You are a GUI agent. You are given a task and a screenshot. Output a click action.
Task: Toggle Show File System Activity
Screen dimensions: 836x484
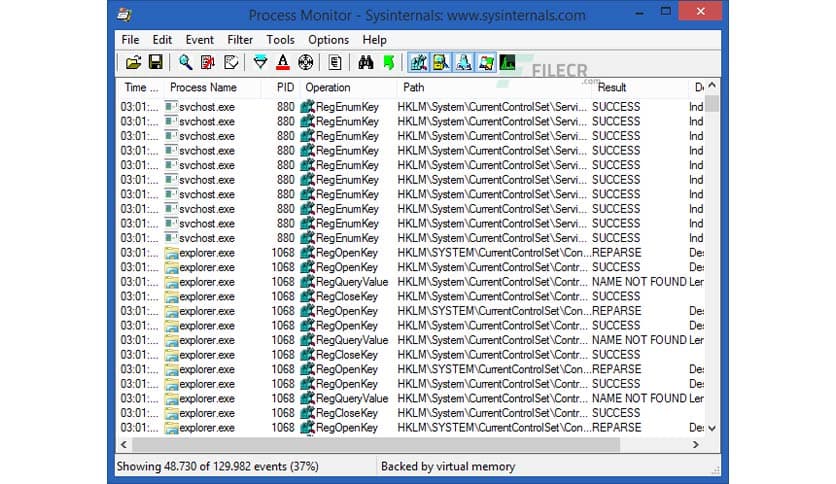(x=441, y=62)
